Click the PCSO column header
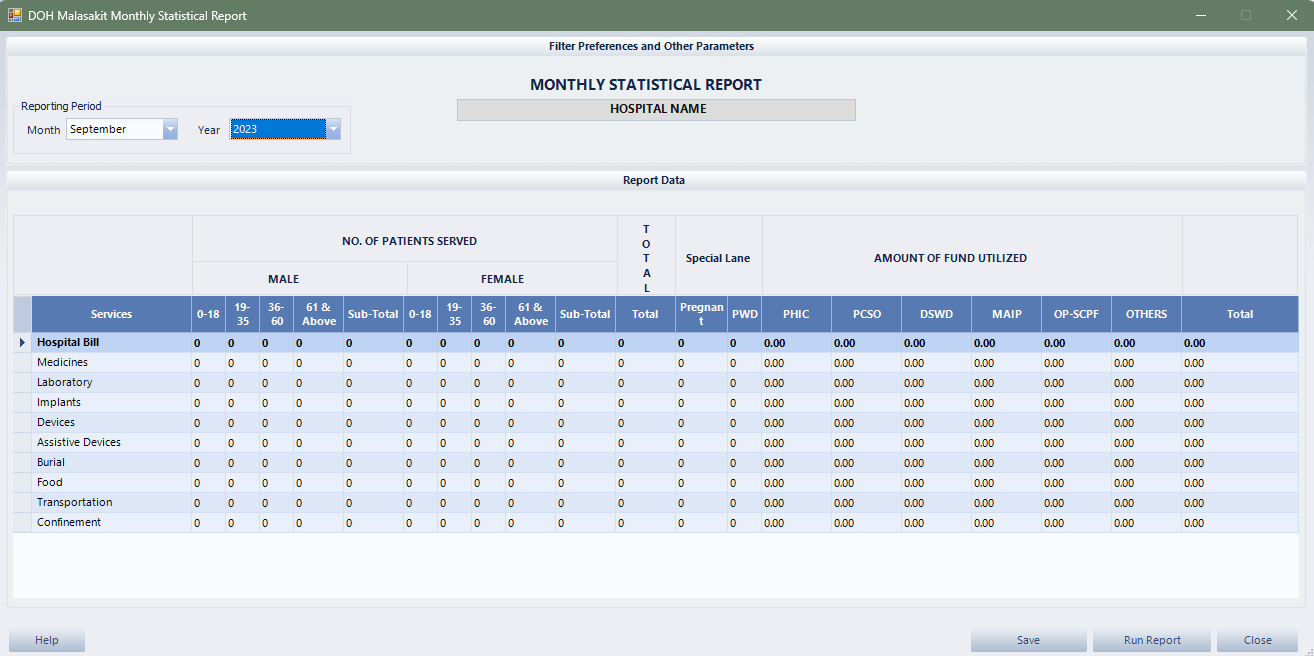 [x=866, y=314]
